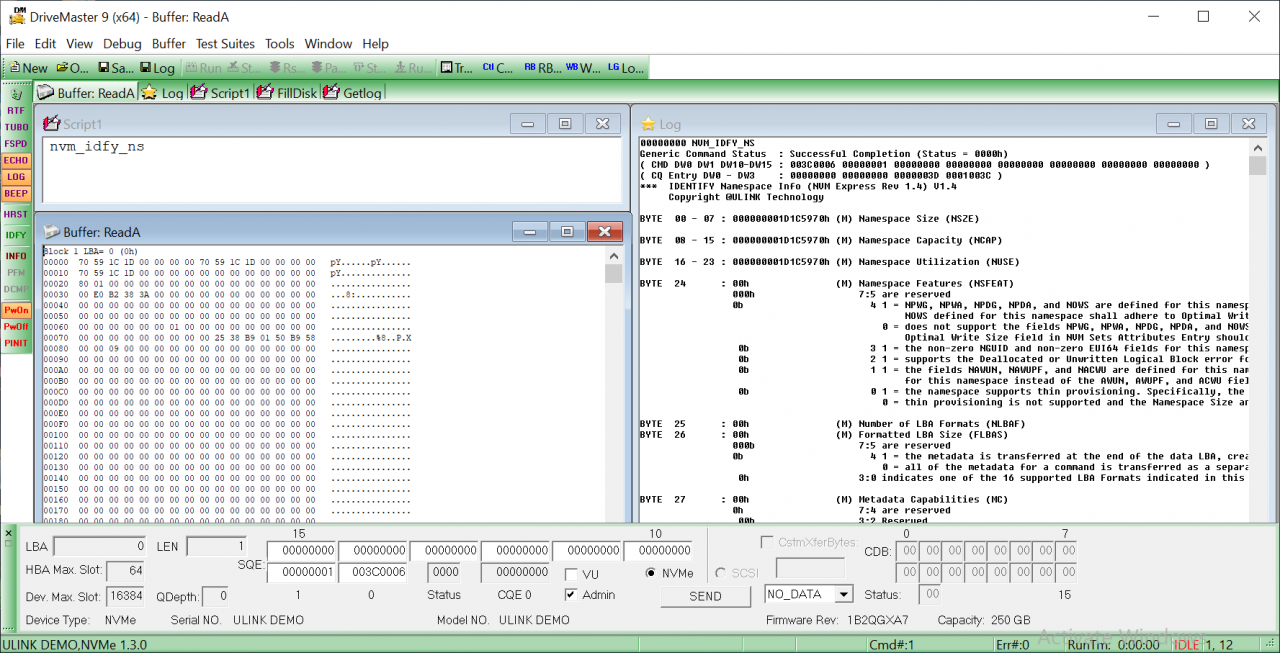Enable the VU checkbox

click(x=571, y=574)
